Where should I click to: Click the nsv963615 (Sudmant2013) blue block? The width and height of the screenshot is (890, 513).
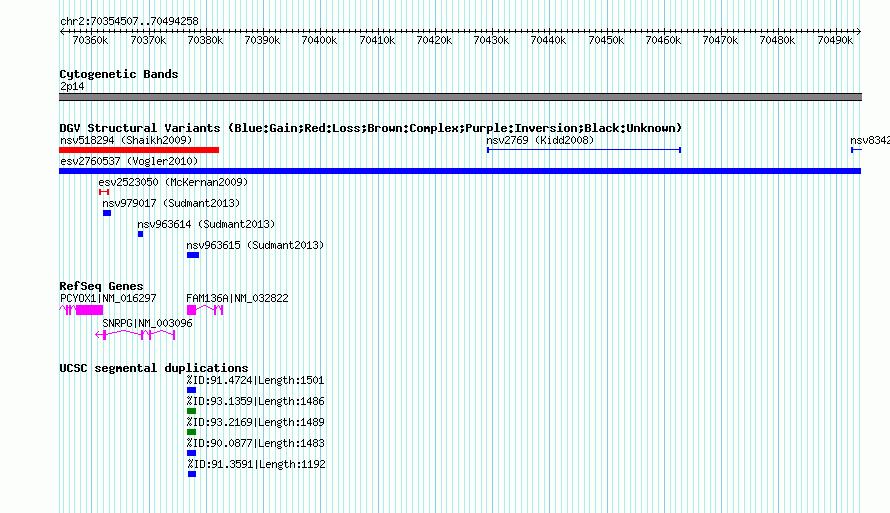pyautogui.click(x=193, y=255)
